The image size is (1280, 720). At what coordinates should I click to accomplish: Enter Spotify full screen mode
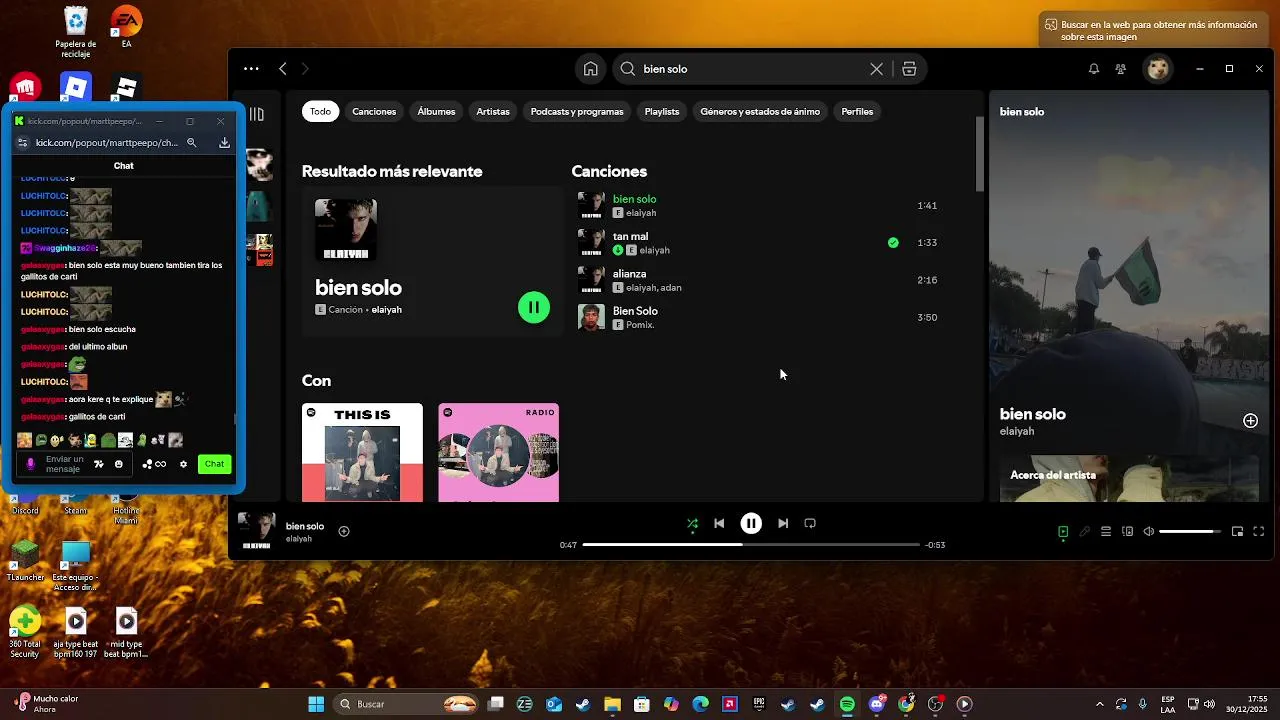(x=1259, y=532)
